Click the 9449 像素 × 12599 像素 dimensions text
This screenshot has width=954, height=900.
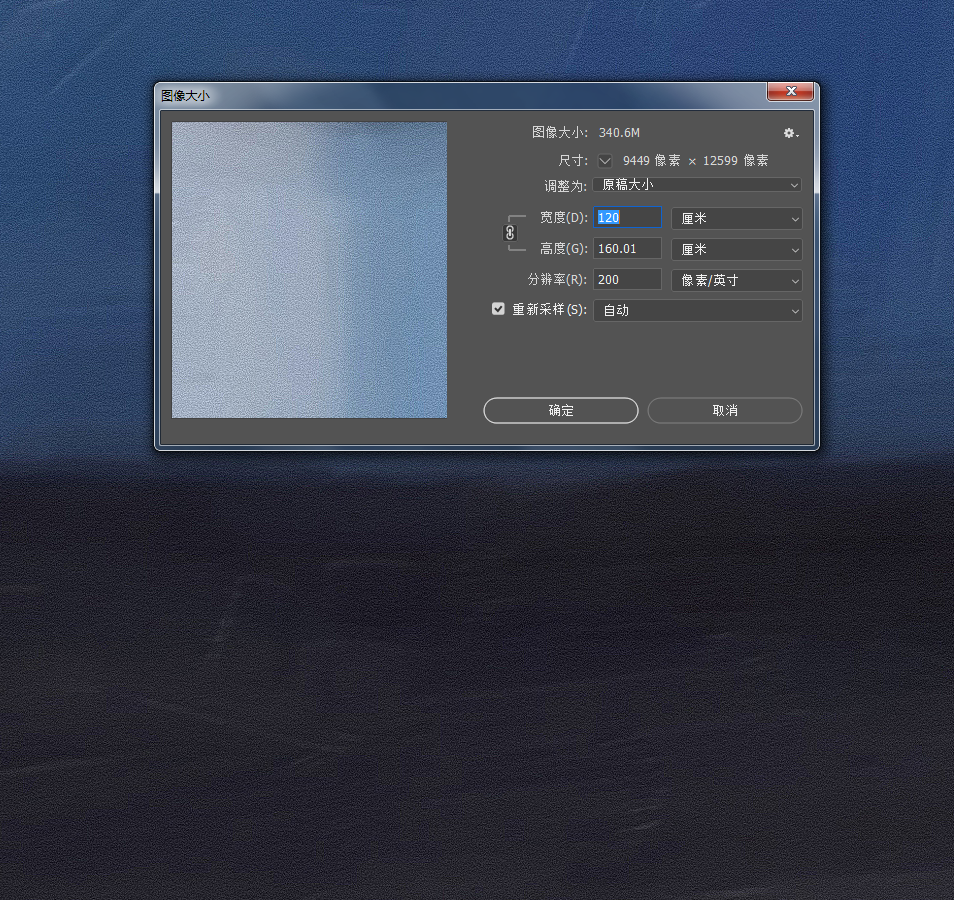(x=695, y=161)
